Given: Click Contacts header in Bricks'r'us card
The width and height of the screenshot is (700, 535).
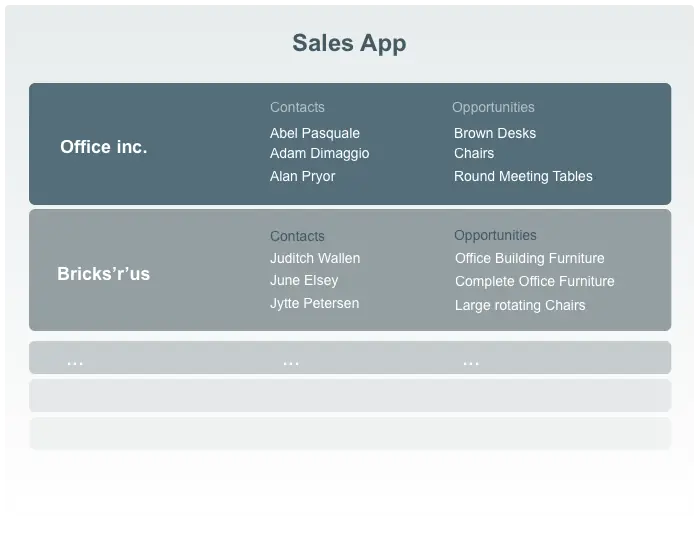Looking at the screenshot, I should pos(297,236).
